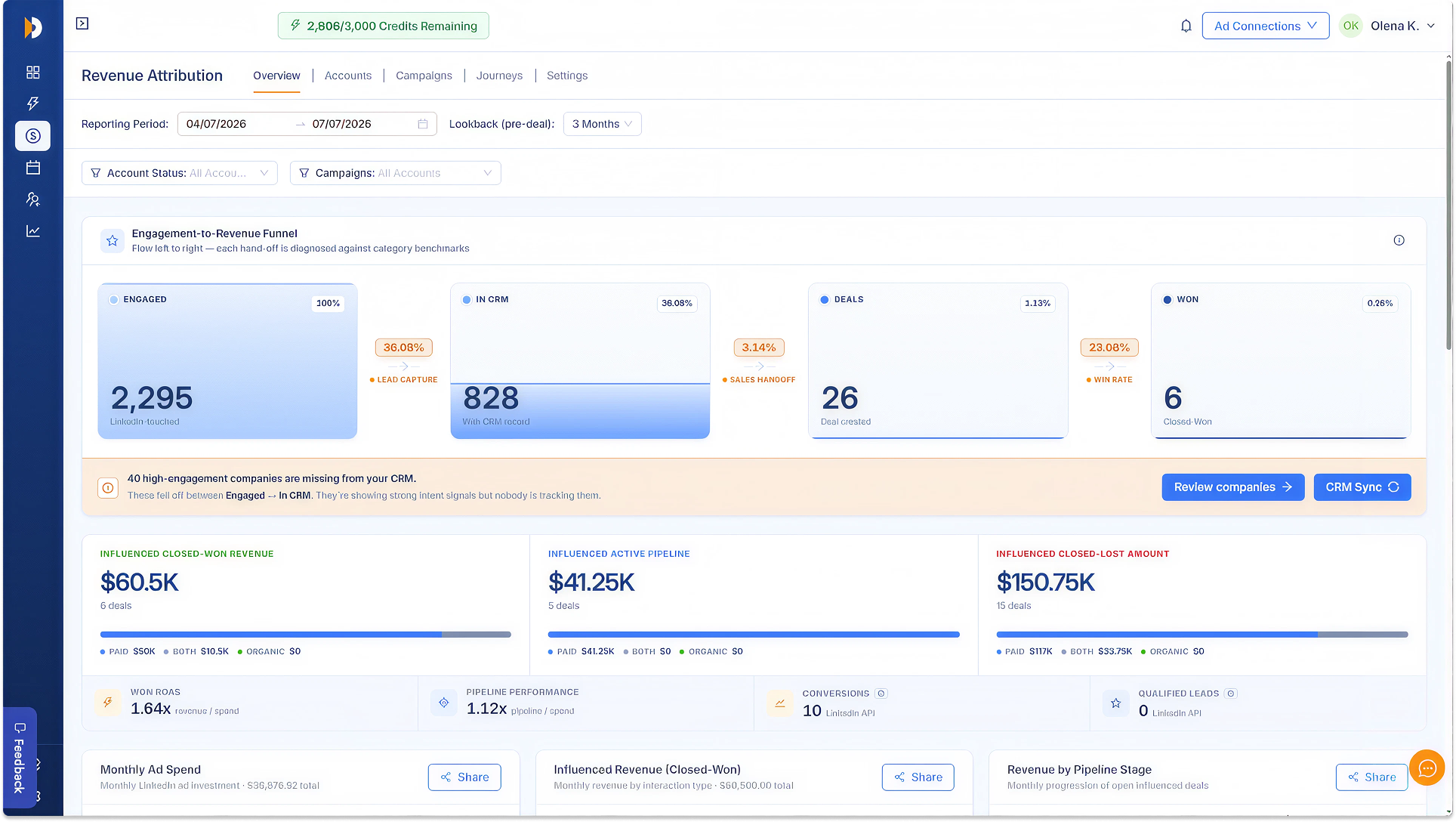This screenshot has height=822, width=1456.
Task: Click the credits remaining badge
Action: click(383, 26)
